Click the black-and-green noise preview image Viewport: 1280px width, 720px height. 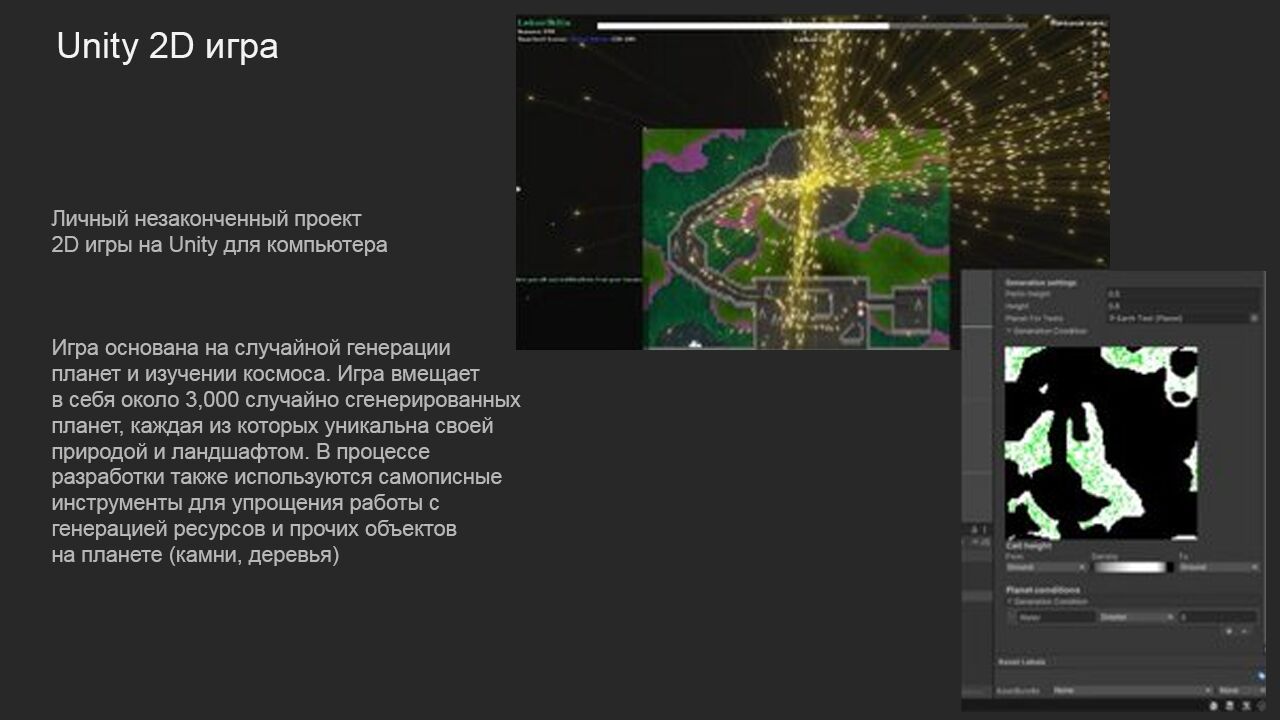click(1101, 443)
